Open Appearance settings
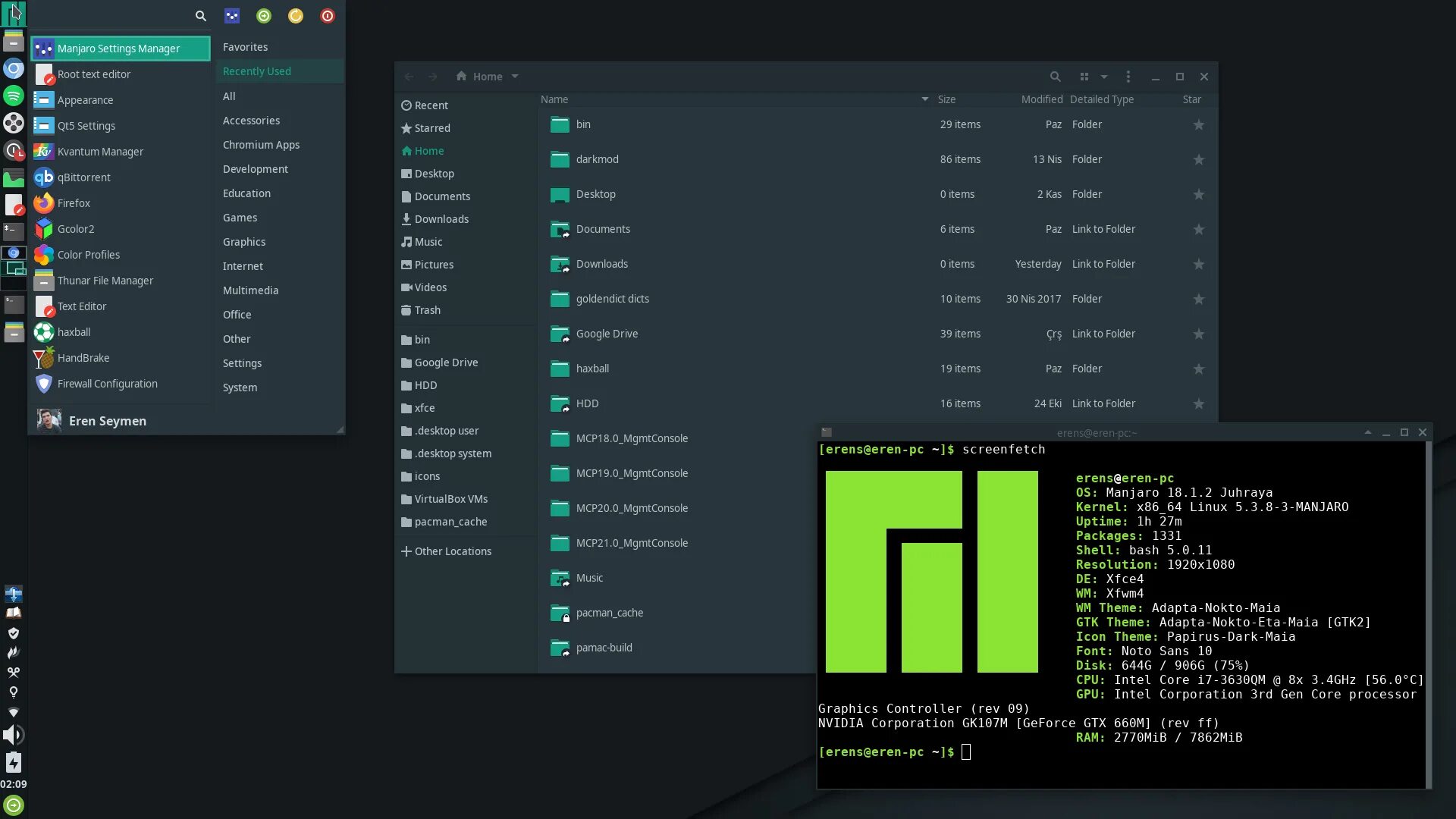This screenshot has width=1456, height=819. [x=121, y=100]
